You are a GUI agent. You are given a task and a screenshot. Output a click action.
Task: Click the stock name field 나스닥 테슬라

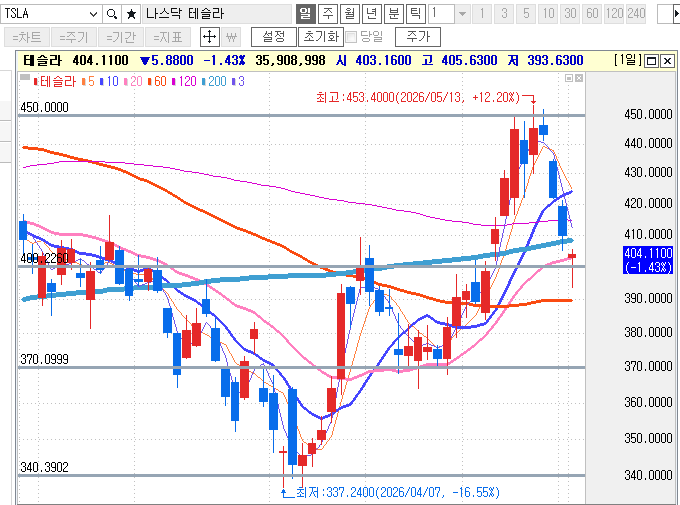tap(217, 14)
